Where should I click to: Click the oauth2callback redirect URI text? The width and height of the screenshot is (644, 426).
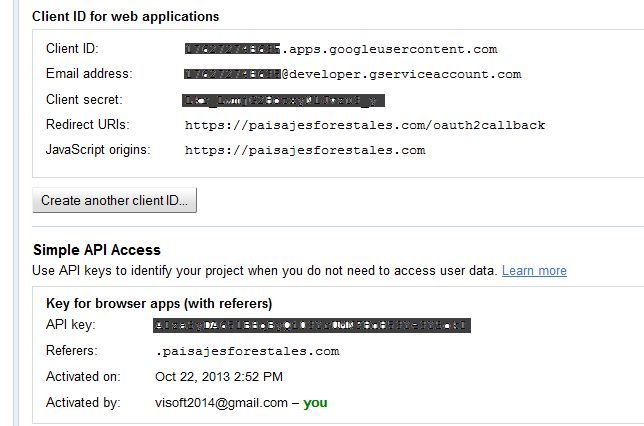[x=365, y=125]
